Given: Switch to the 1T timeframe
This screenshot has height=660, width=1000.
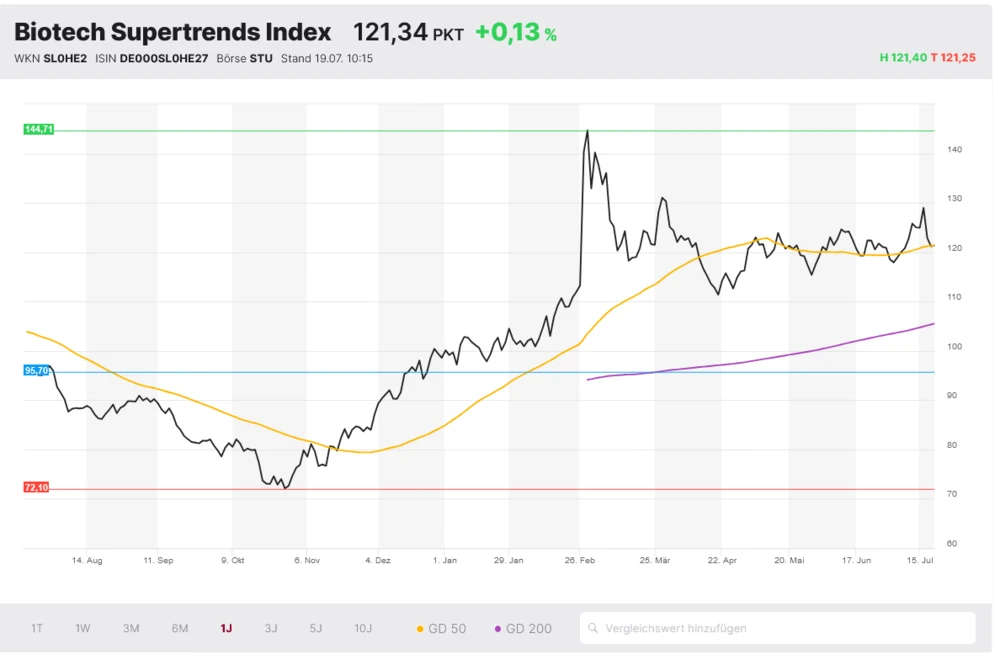Looking at the screenshot, I should (37, 628).
